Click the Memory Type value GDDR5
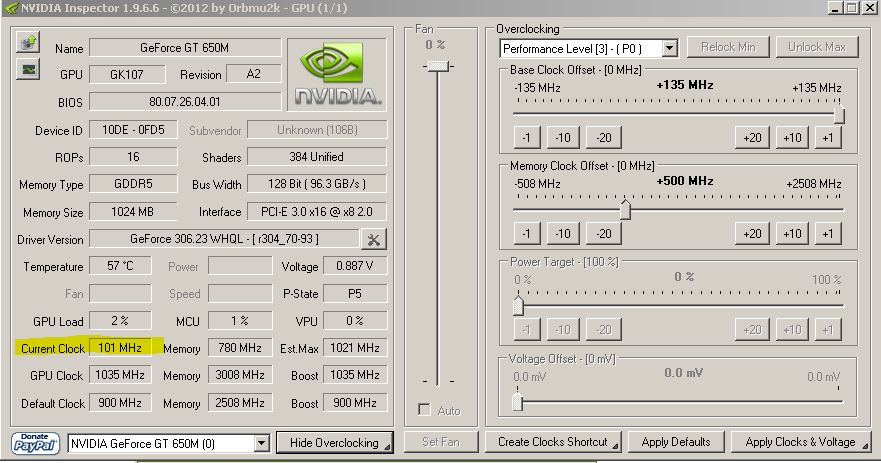 [x=133, y=184]
